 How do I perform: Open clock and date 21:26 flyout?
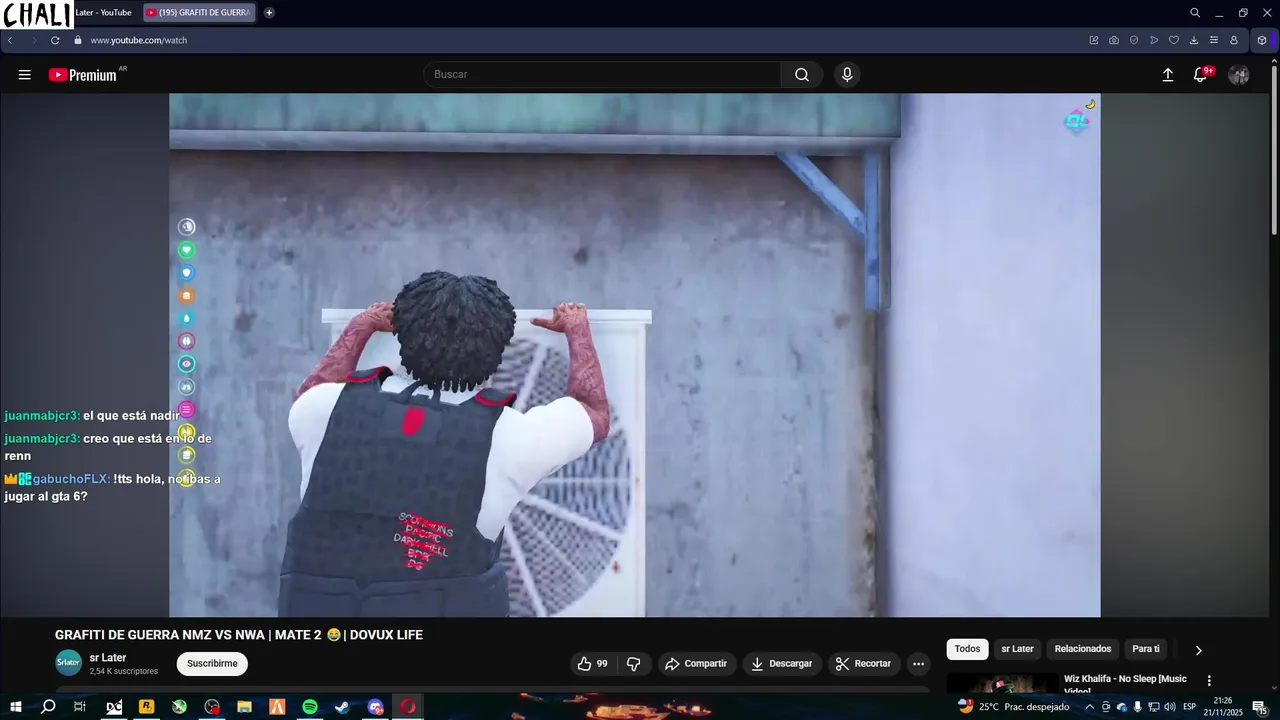(x=1223, y=707)
